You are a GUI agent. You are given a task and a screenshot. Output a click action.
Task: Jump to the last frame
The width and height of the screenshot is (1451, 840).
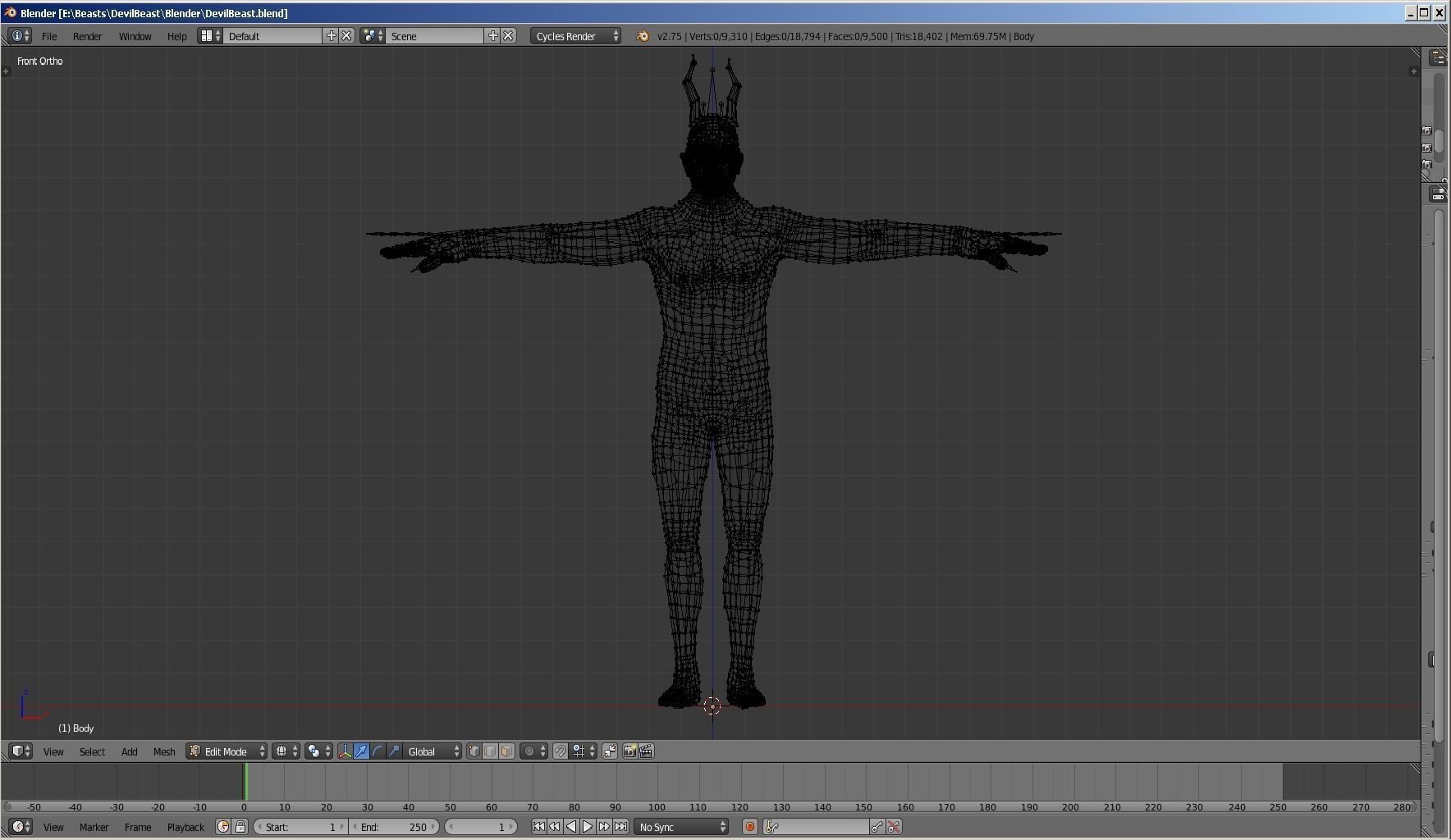coord(620,827)
